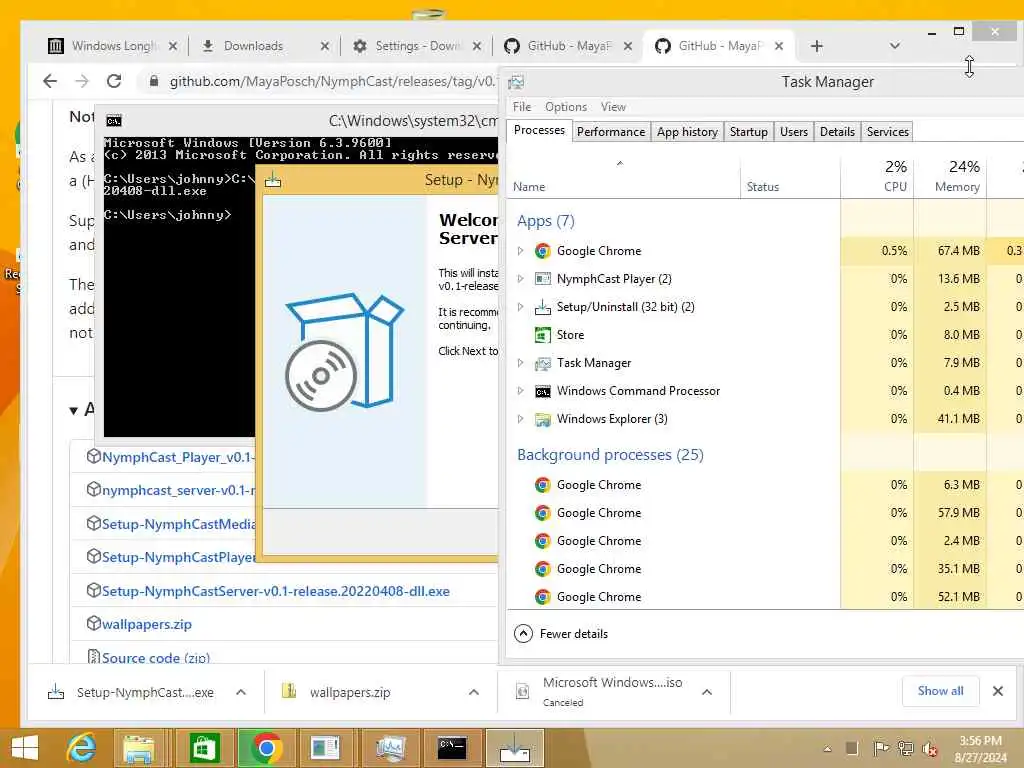Close the downloads bar with X

[x=997, y=691]
